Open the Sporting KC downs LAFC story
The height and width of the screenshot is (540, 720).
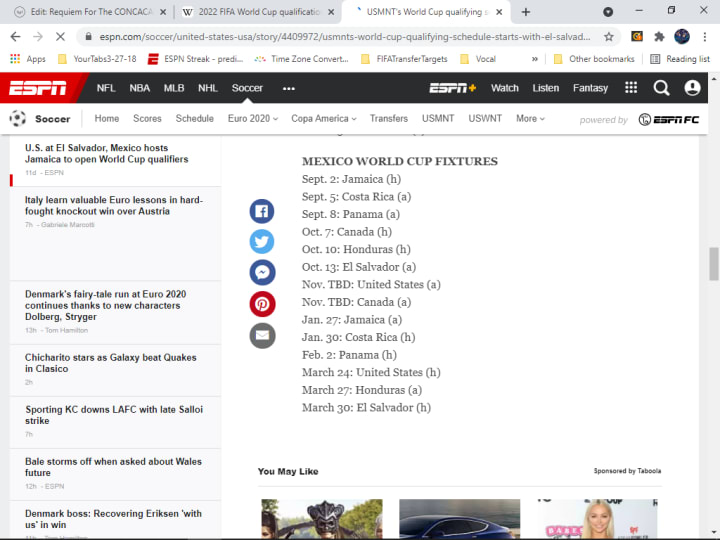[x=114, y=415]
